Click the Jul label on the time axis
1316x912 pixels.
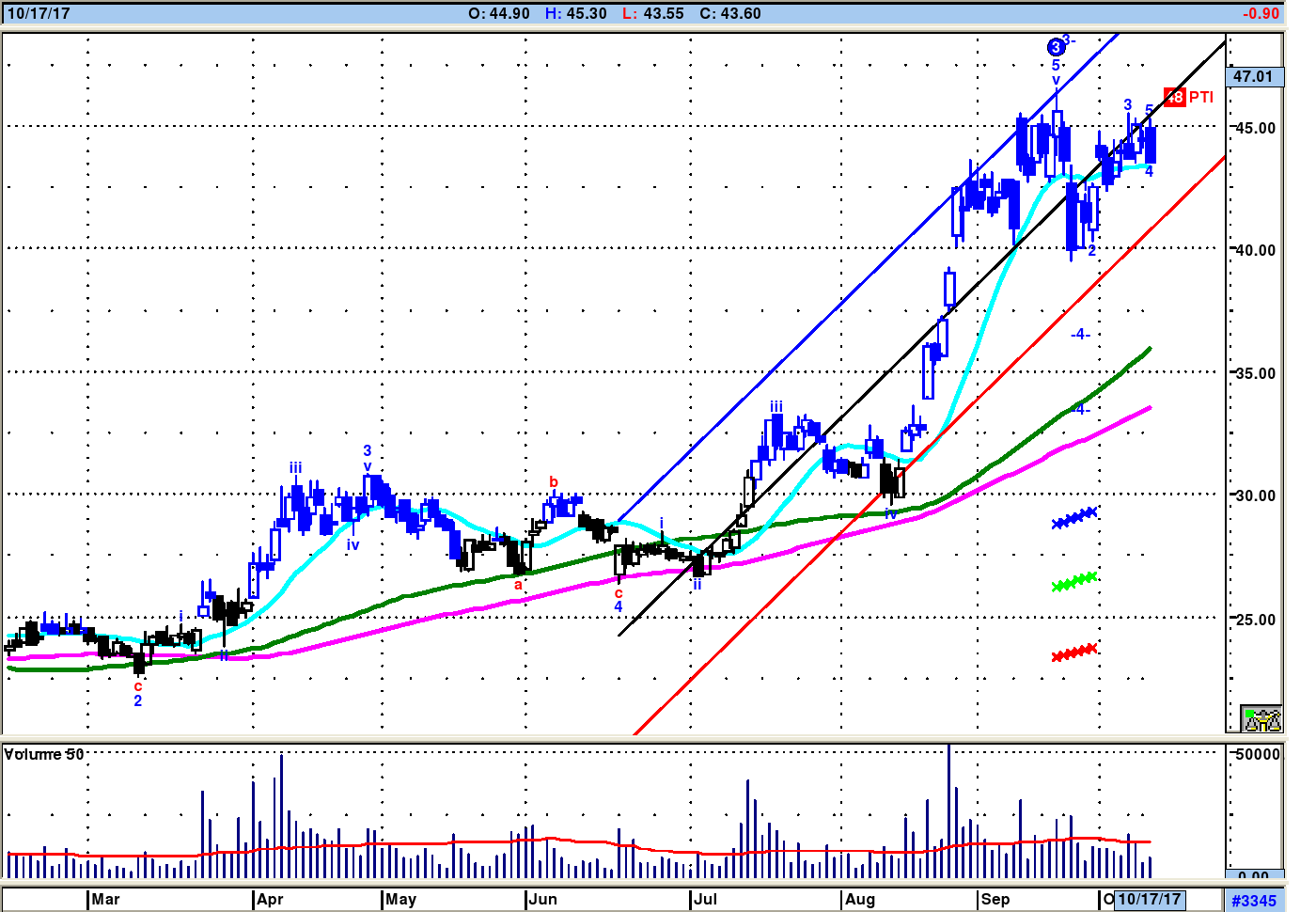[x=706, y=900]
